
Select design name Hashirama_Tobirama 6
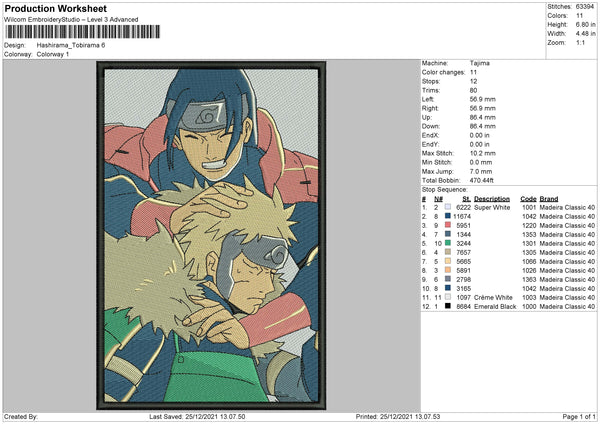point(71,45)
